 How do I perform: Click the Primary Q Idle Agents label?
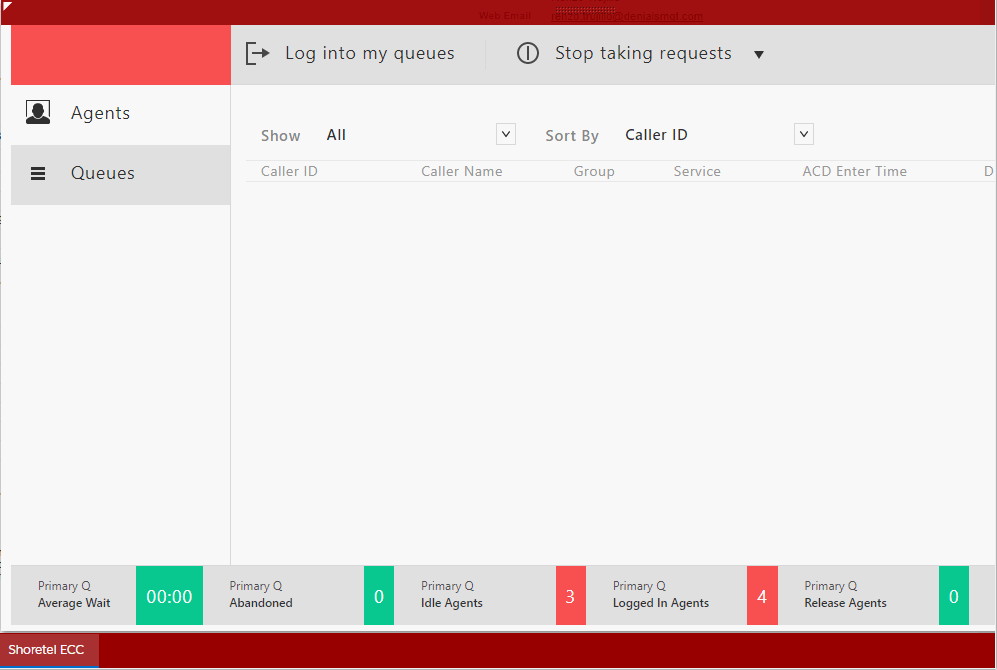451,594
